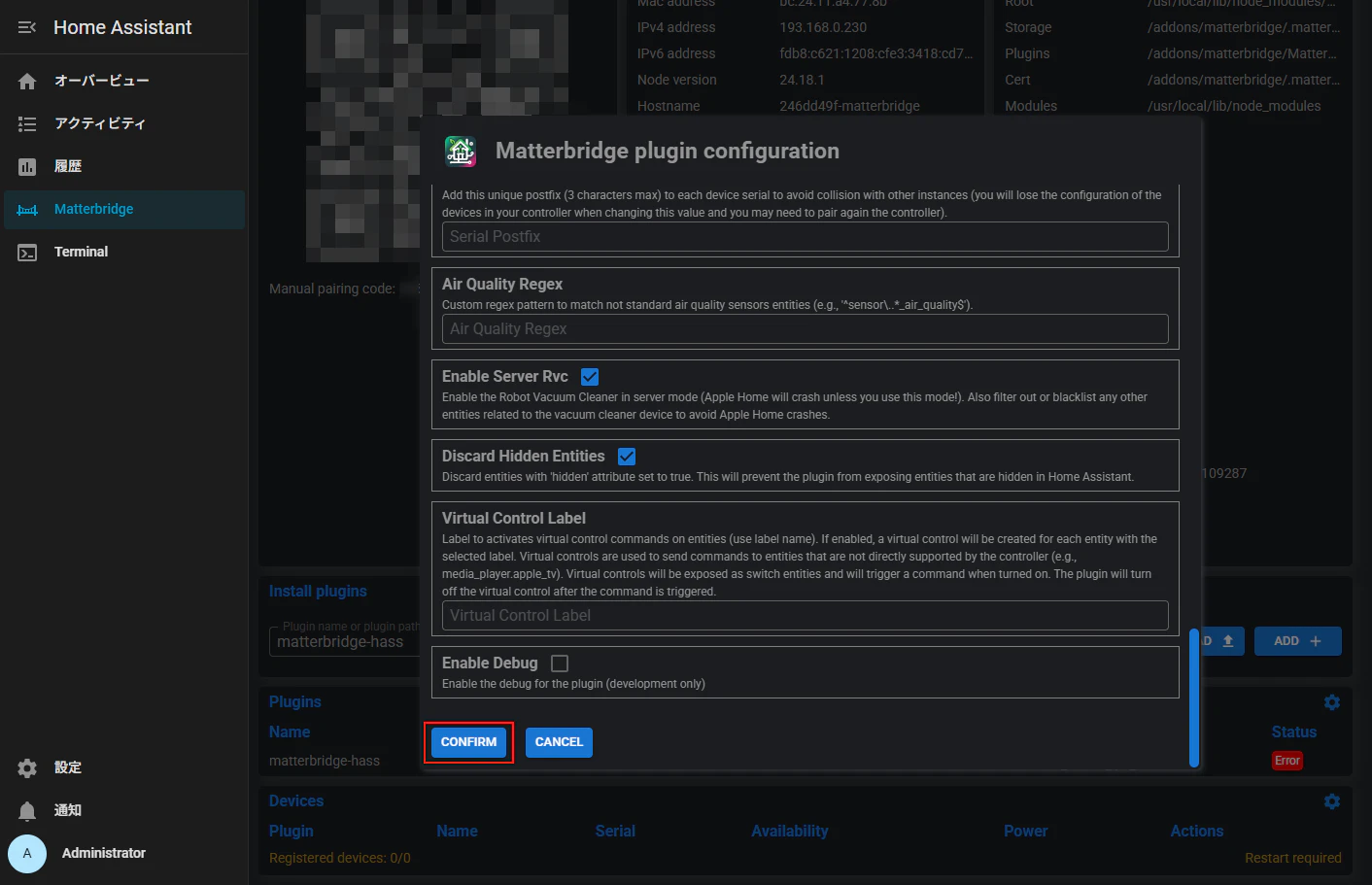Click the Node version value 24.18.1
Viewport: 1372px width, 885px height.
tap(802, 80)
